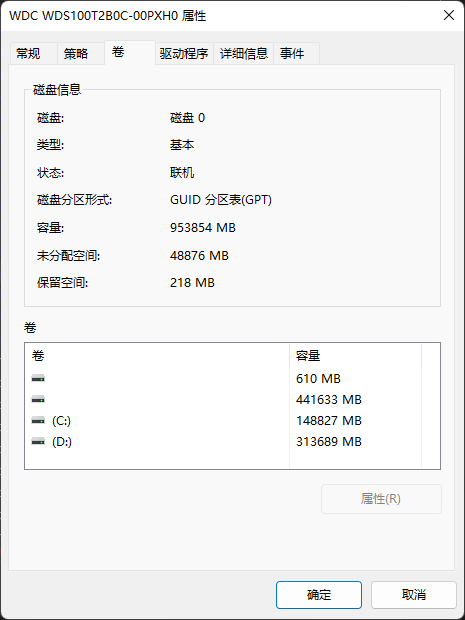Sort by the 卷 column header
The height and width of the screenshot is (620, 465).
click(157, 356)
